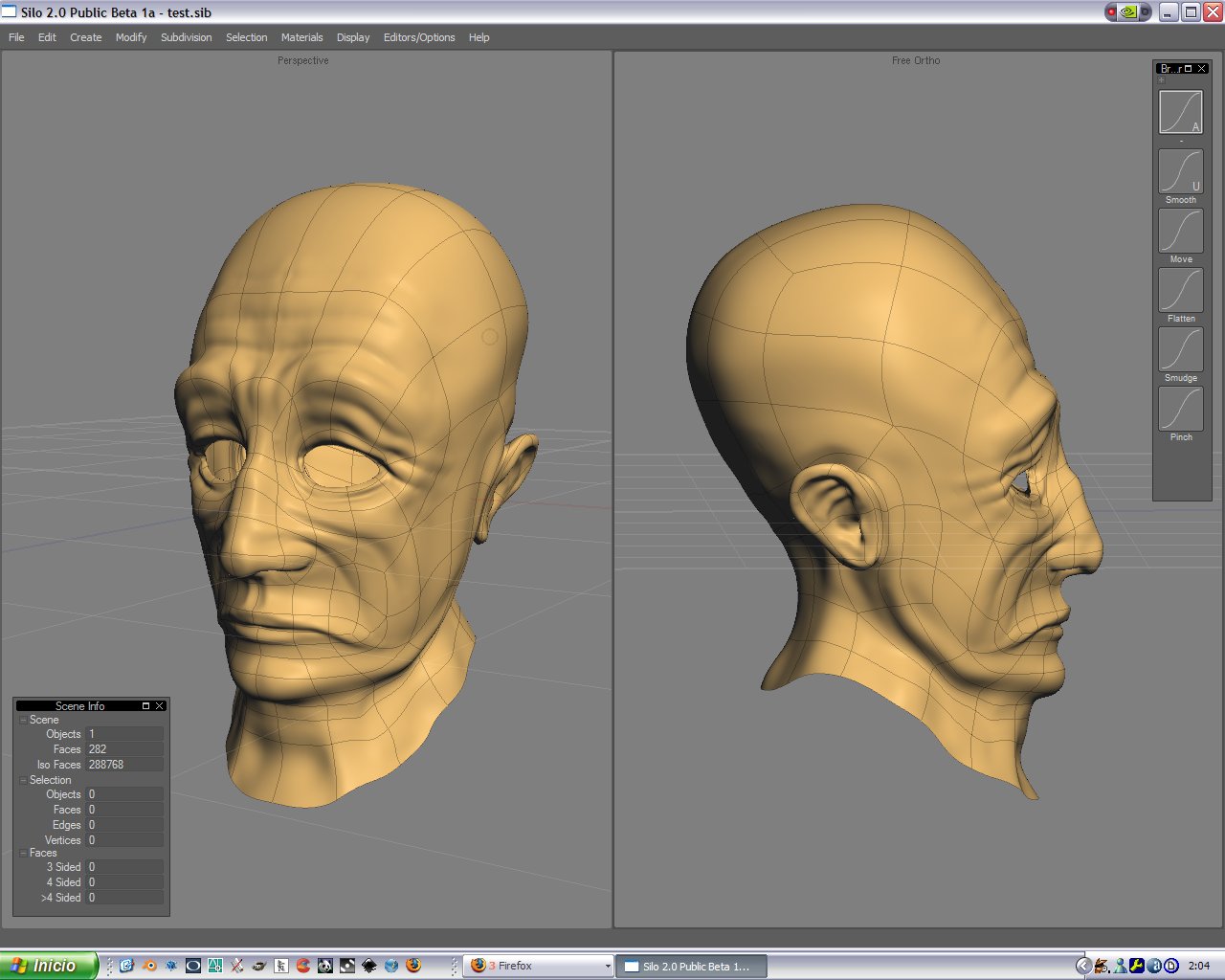The width and height of the screenshot is (1225, 980).
Task: Open the Display menu
Action: pyautogui.click(x=352, y=37)
